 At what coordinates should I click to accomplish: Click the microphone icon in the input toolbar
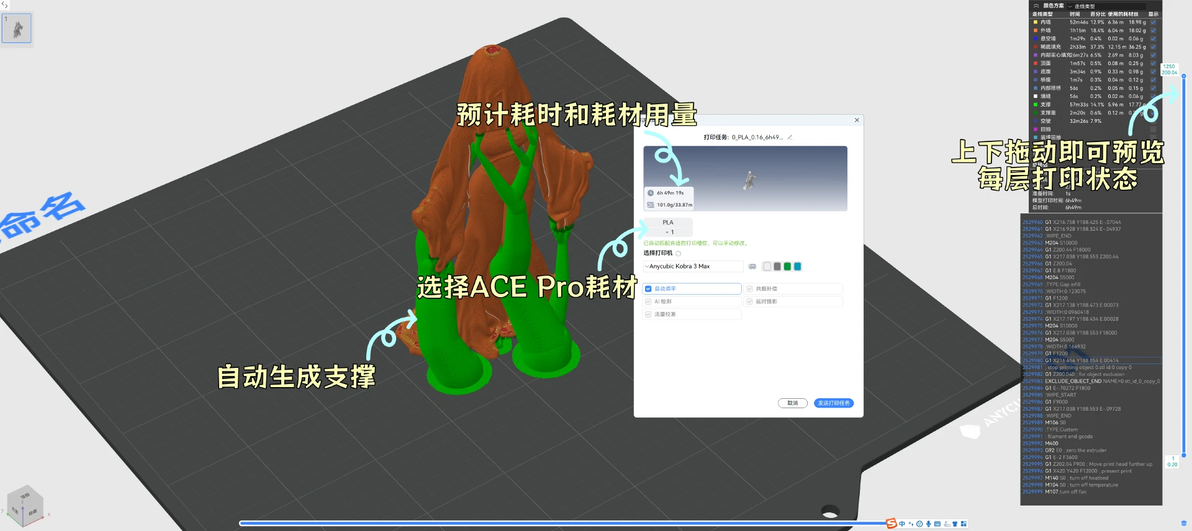(x=928, y=523)
